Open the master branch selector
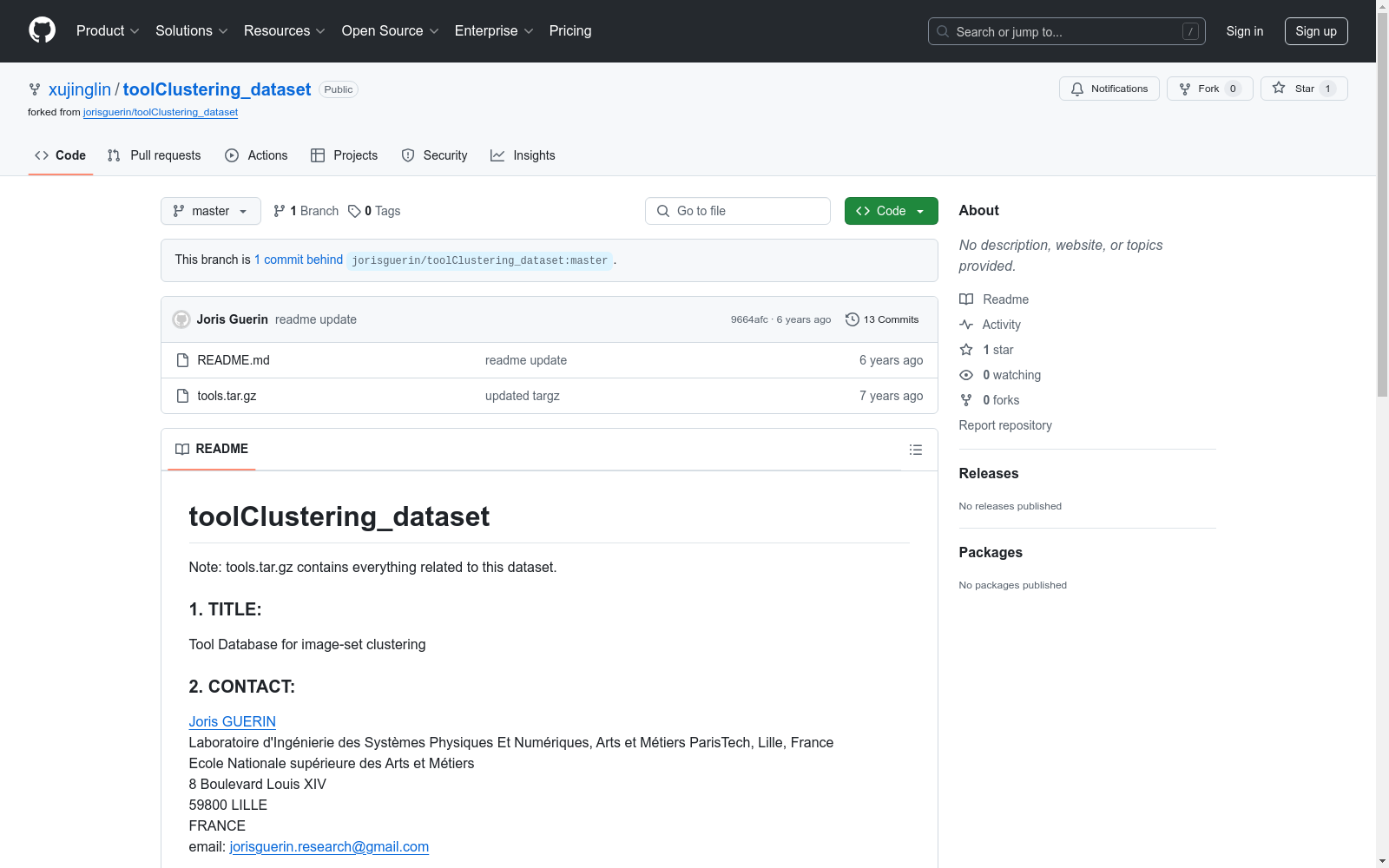Screen dimensions: 1389x868 click(x=211, y=211)
